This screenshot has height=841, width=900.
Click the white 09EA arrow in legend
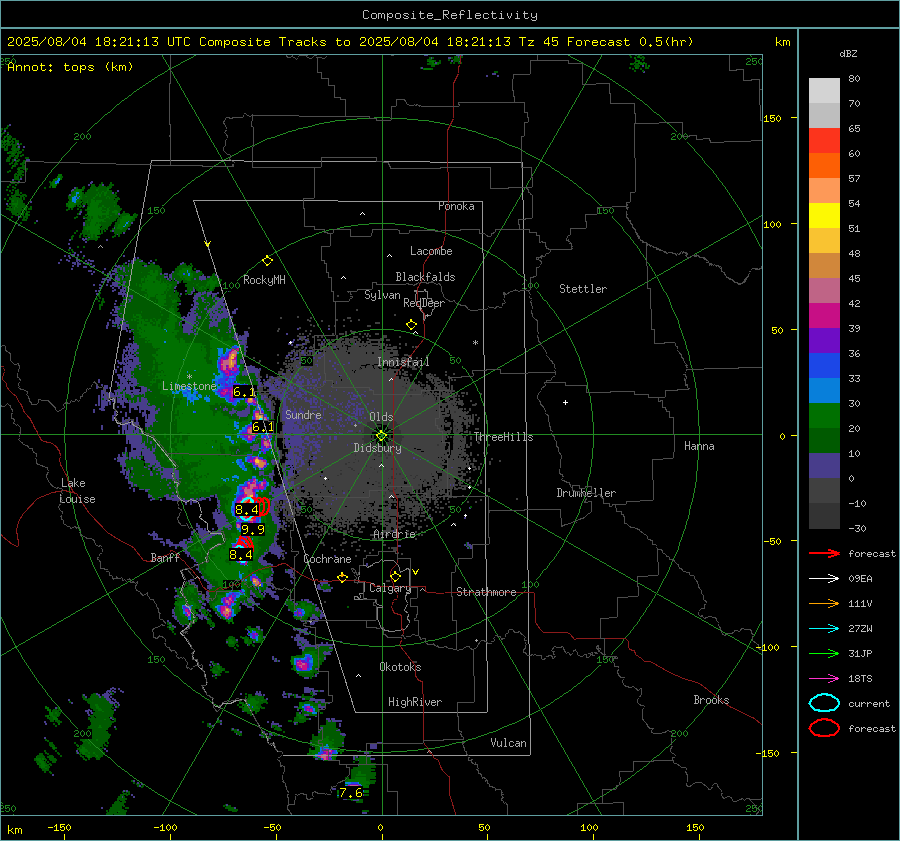(x=824, y=579)
